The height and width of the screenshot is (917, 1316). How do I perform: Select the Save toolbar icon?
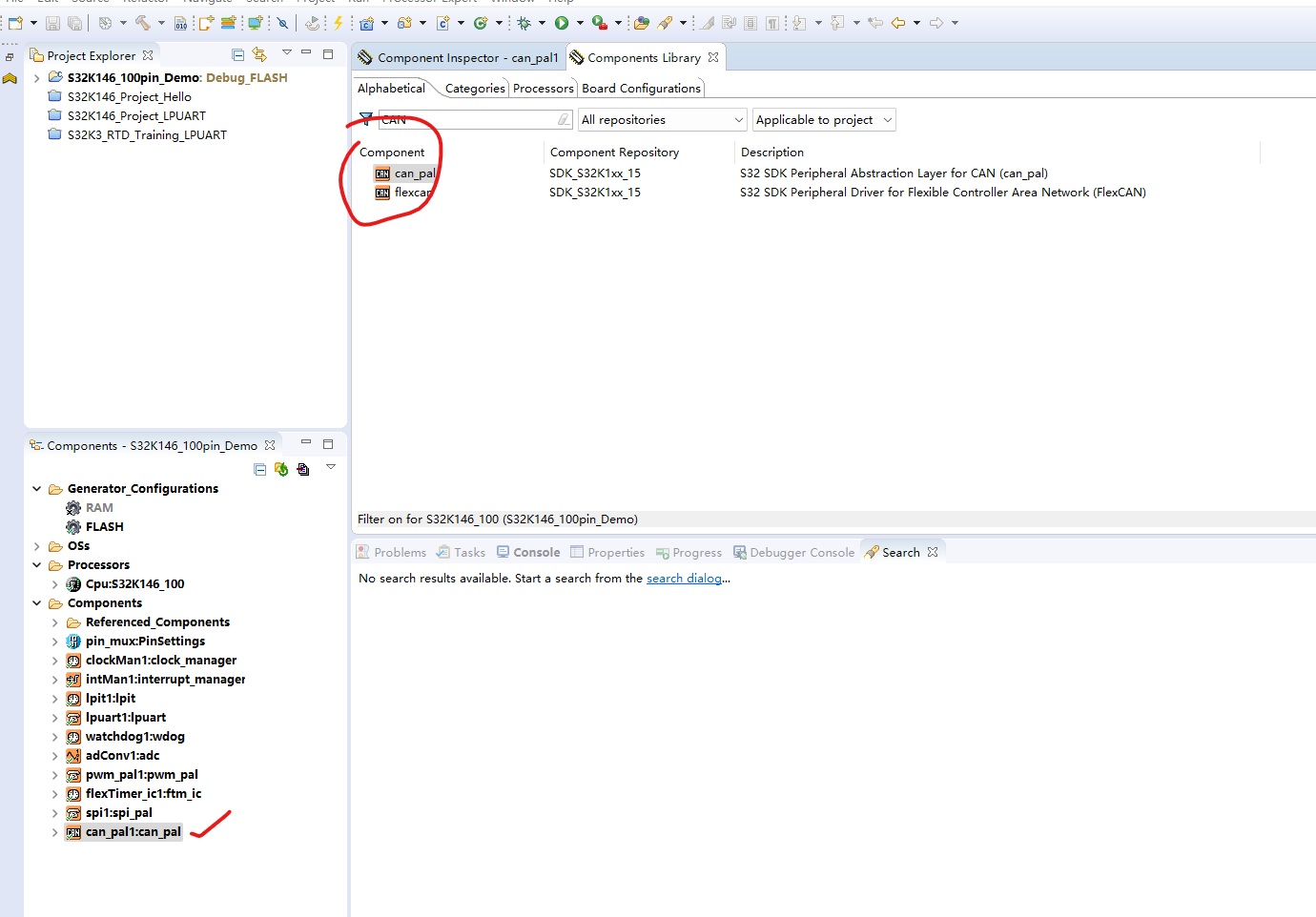click(x=51, y=23)
